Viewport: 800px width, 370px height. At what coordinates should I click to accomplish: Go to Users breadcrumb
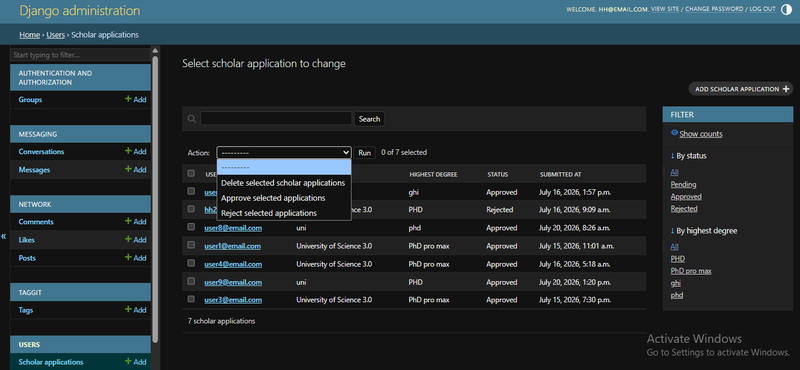(x=56, y=35)
